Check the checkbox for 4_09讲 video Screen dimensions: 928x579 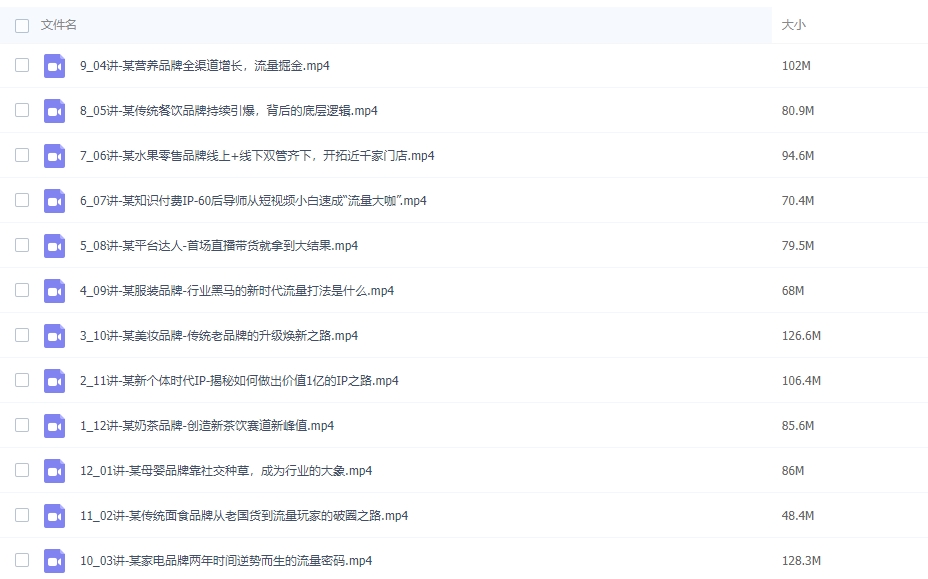(x=21, y=290)
